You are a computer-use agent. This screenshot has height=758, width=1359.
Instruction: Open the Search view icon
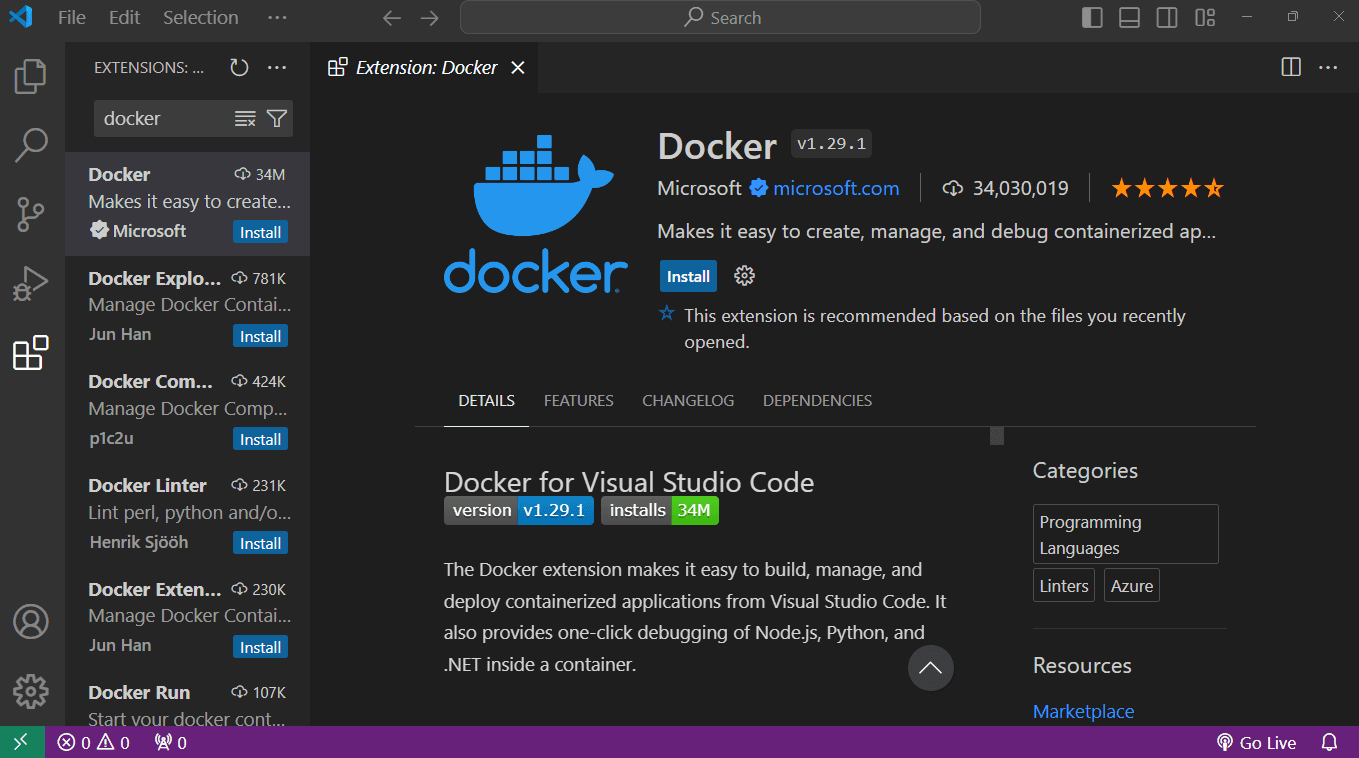[x=30, y=145]
